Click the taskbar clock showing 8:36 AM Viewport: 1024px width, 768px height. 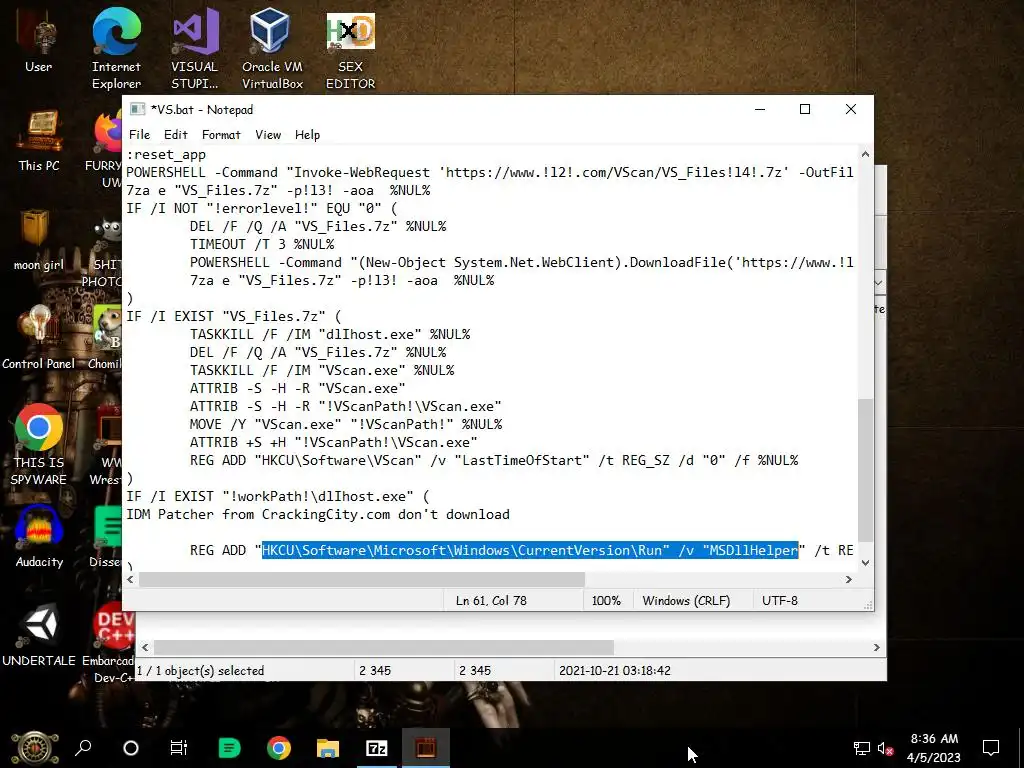[934, 748]
